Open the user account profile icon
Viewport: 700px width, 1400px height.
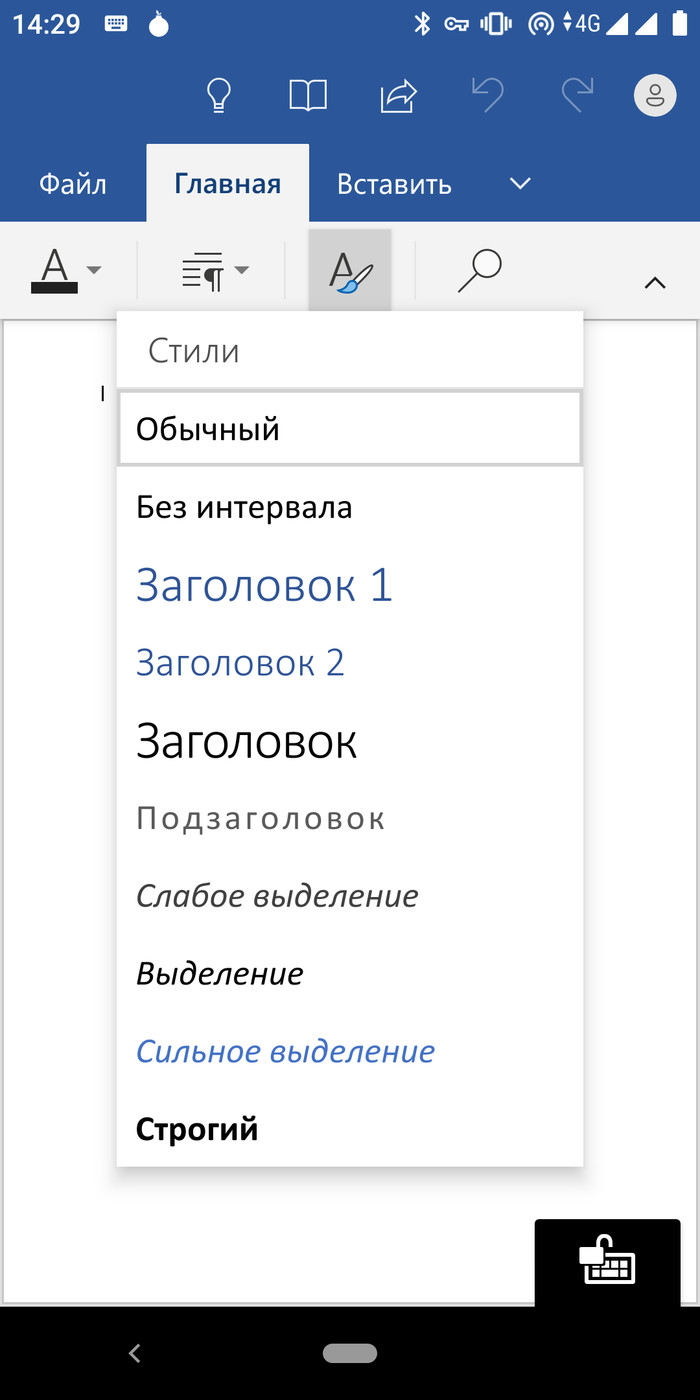coord(656,96)
